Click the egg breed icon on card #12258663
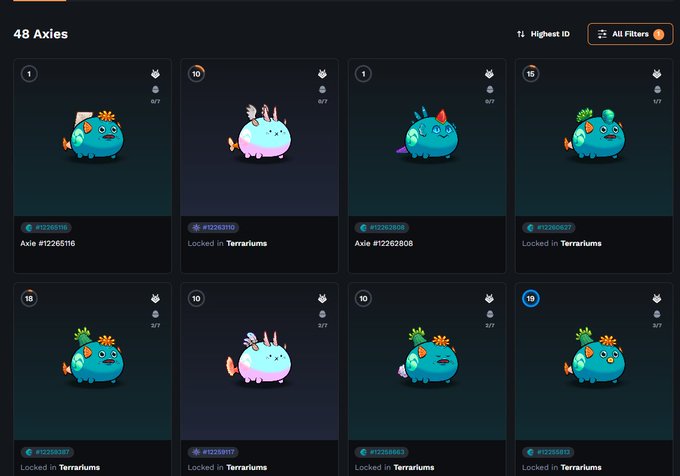 tap(490, 314)
